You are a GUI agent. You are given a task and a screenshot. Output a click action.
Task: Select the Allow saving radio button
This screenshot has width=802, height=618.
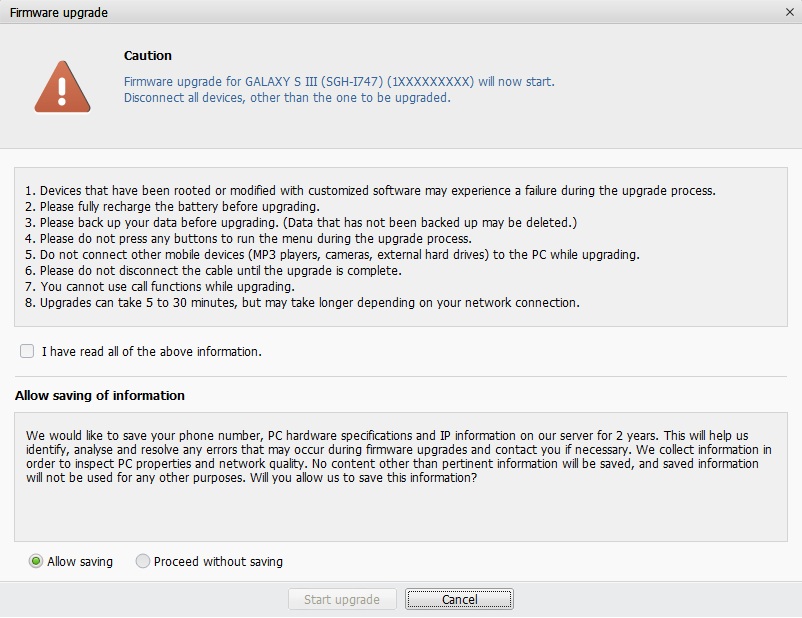37,561
